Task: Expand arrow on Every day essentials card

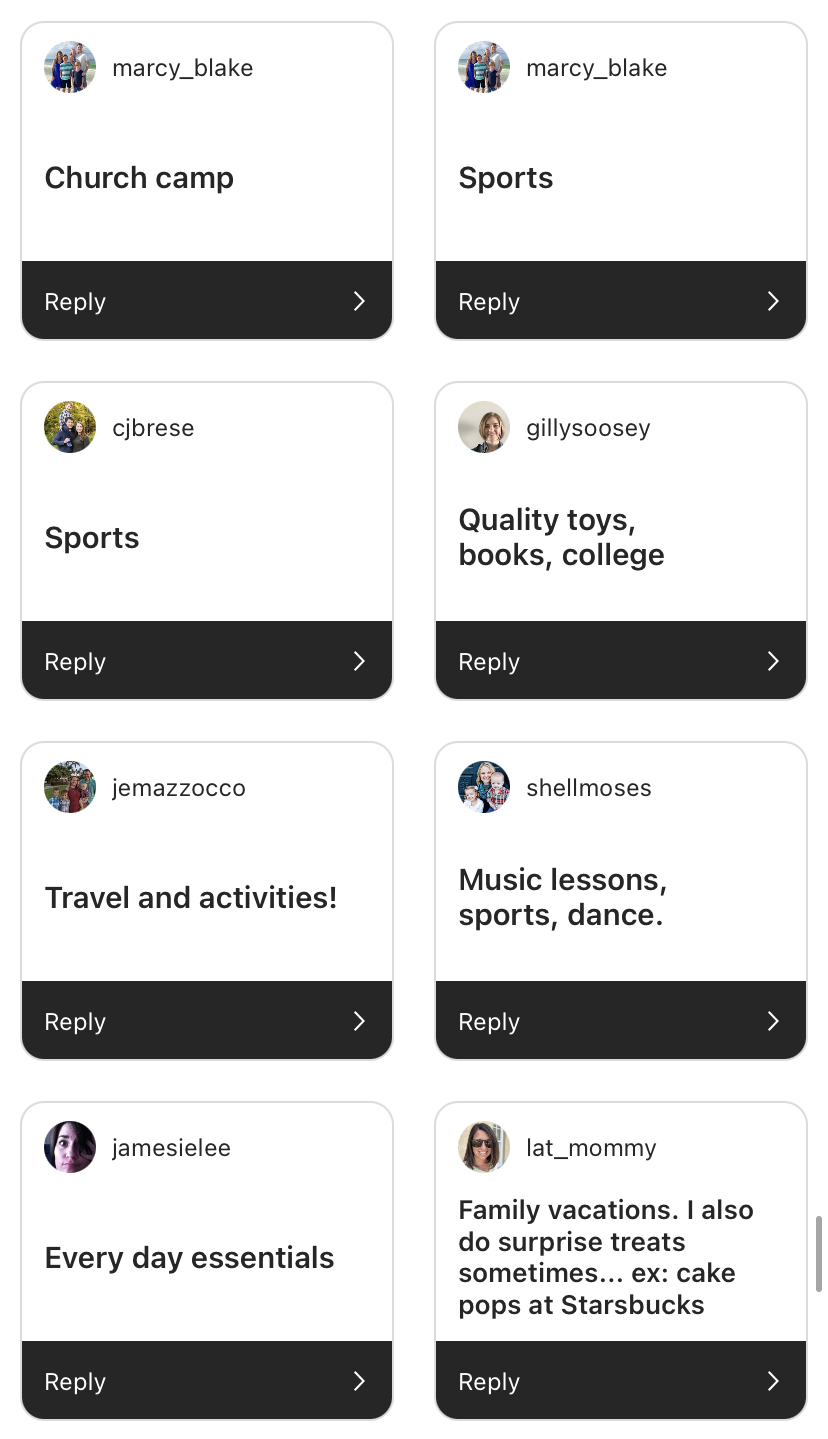Action: [x=359, y=1381]
